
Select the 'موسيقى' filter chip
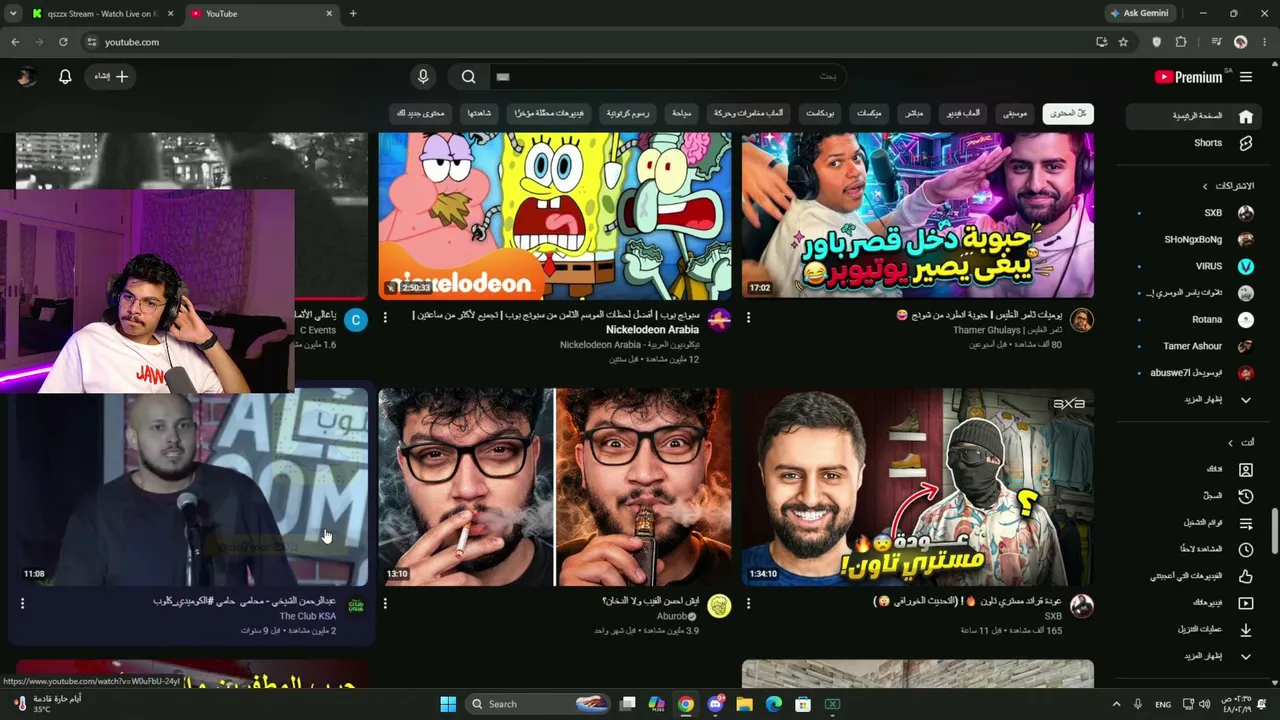pyautogui.click(x=1014, y=114)
